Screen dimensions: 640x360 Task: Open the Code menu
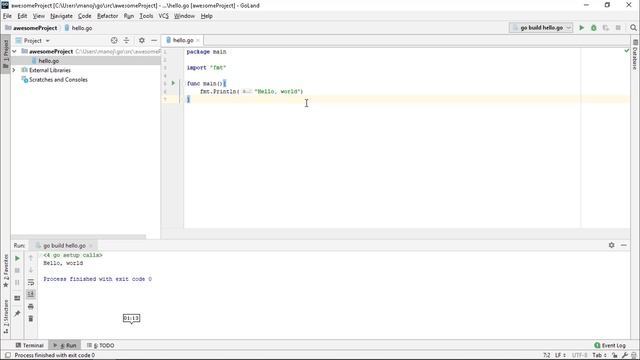tap(84, 16)
